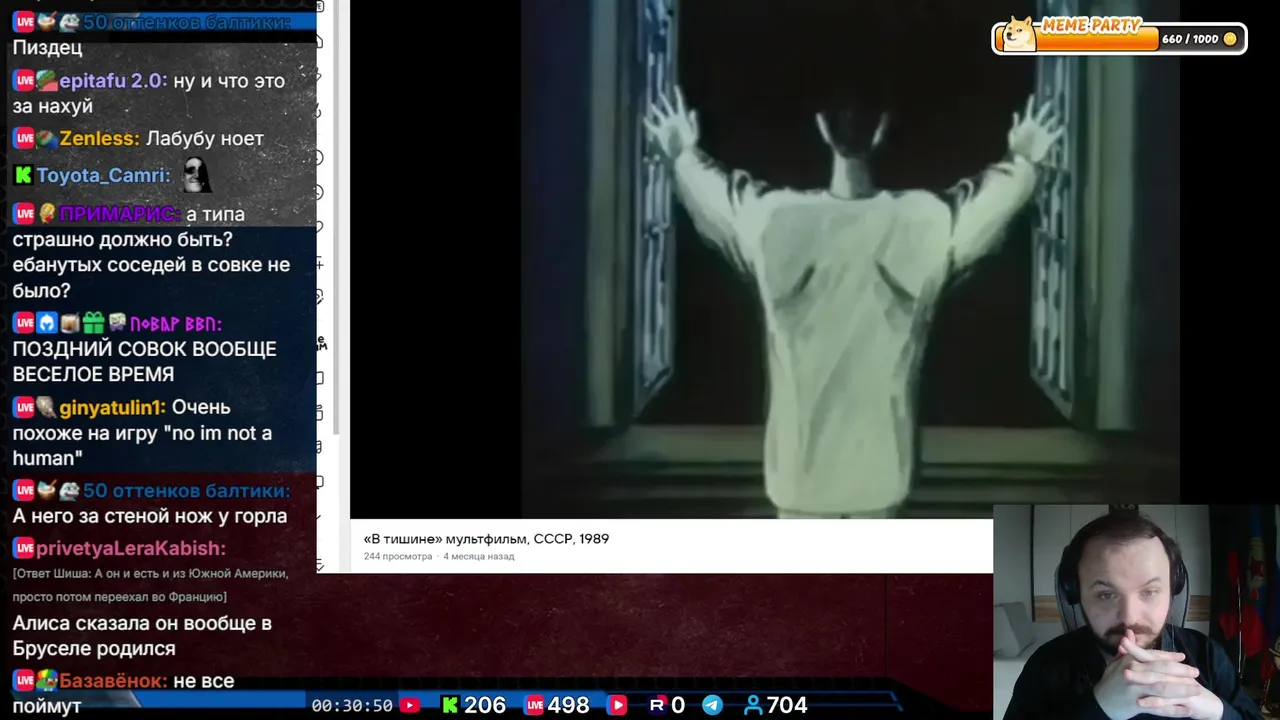Screen dimensions: 1280x720
Task: Click the play-button icon after 498
Action: pyautogui.click(x=617, y=705)
